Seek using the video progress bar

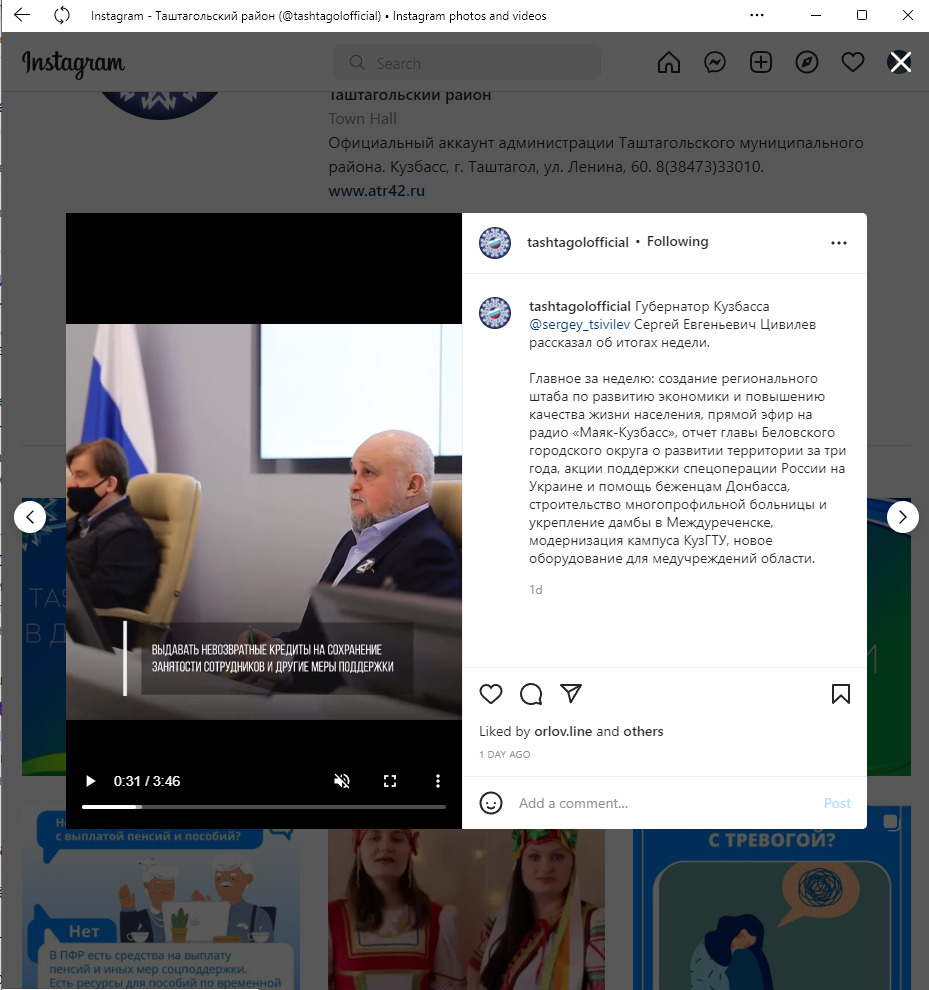[264, 807]
